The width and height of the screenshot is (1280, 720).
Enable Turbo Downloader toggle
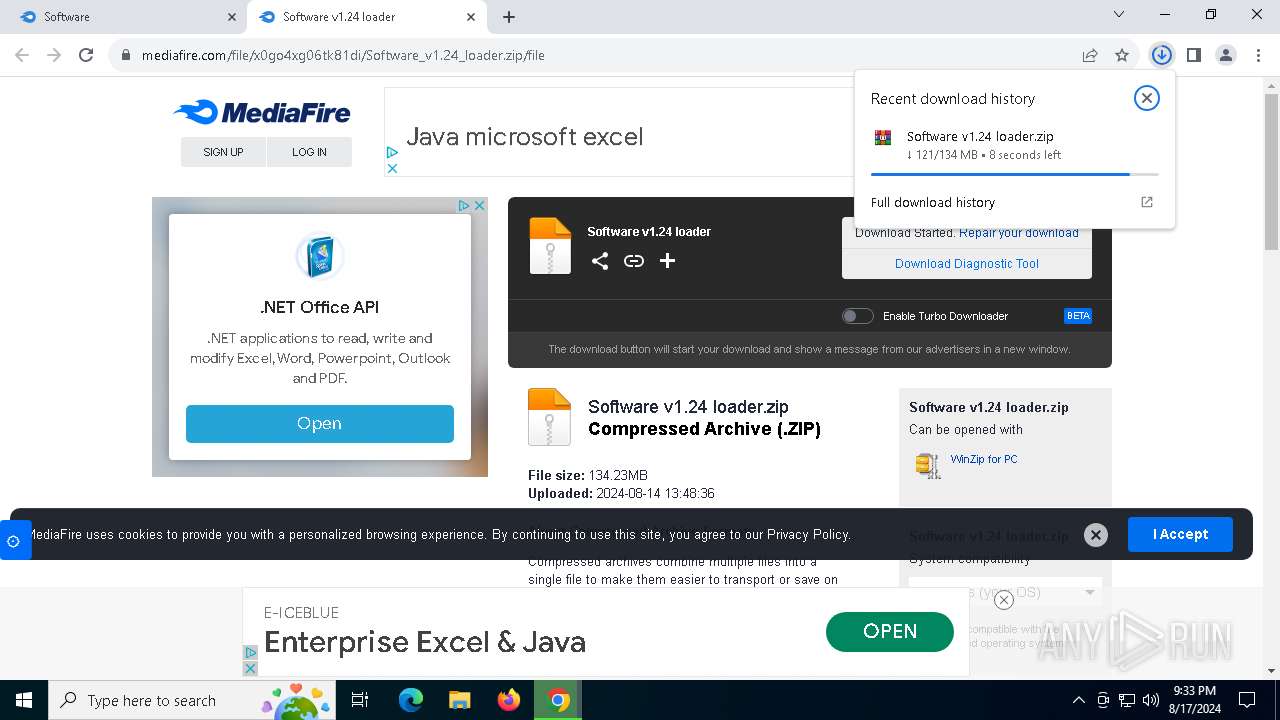pos(857,316)
